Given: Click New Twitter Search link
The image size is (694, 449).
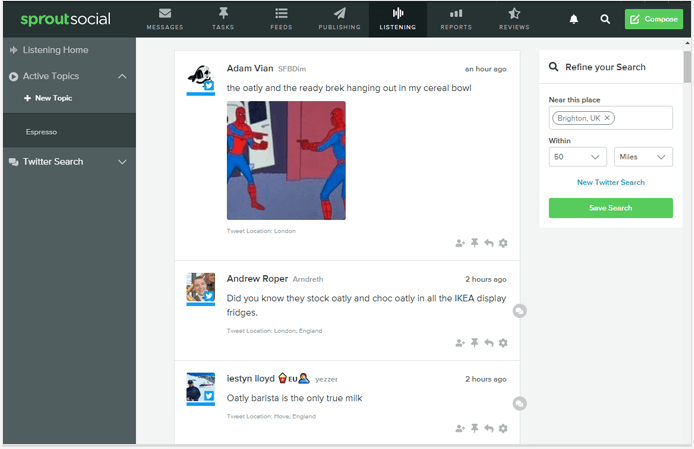Looking at the screenshot, I should pos(610,182).
